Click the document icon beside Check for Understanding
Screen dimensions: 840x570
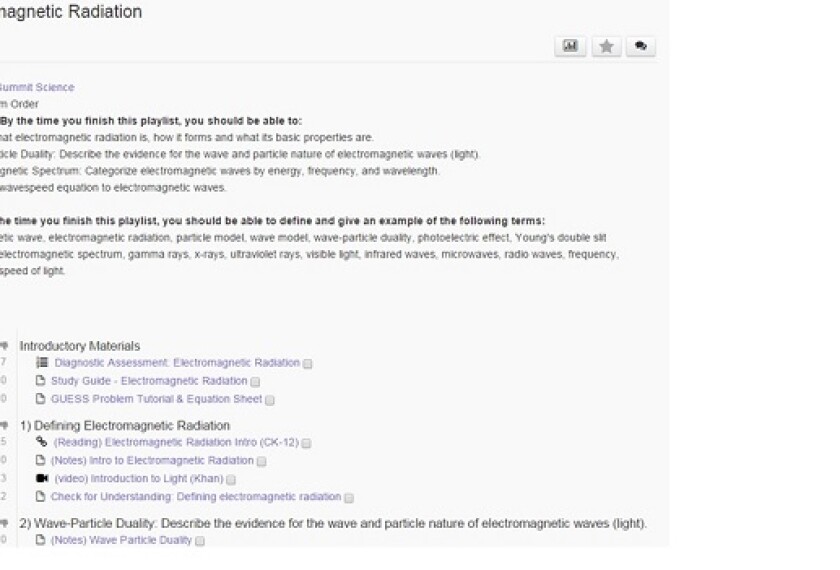coord(41,496)
